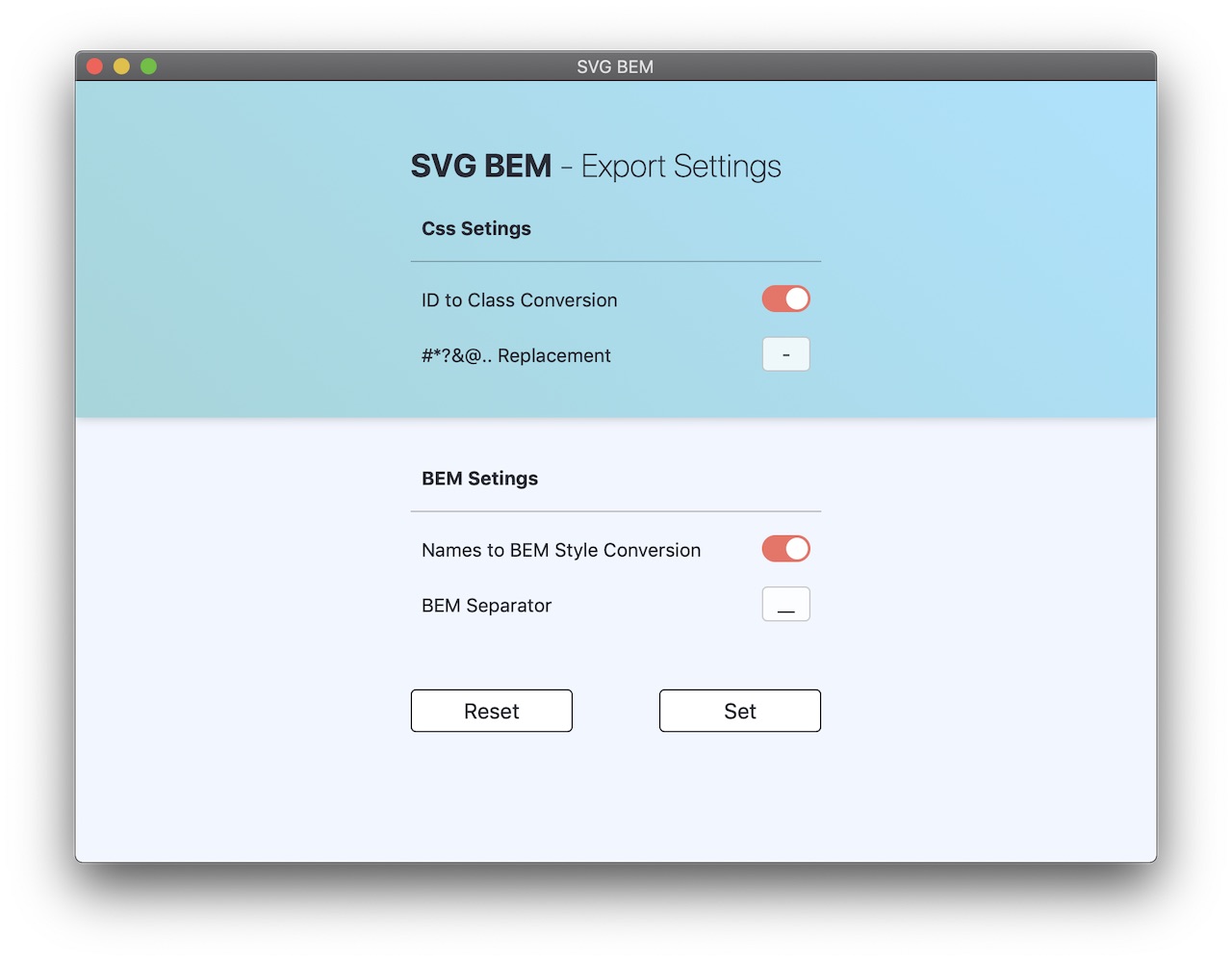Image resolution: width=1232 pixels, height=962 pixels.
Task: Close the SVG BEM window
Action: [x=94, y=66]
